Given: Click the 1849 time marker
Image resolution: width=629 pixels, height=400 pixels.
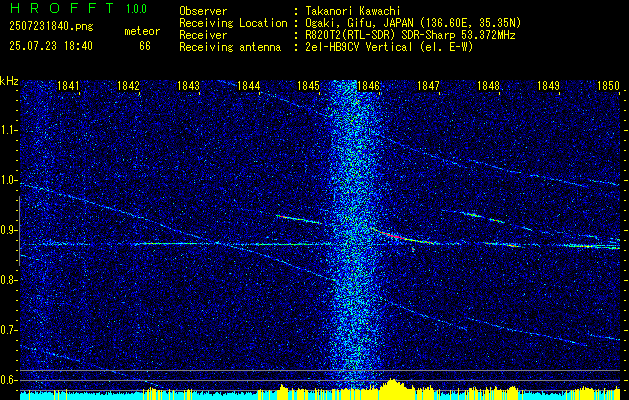Looking at the screenshot, I should 548,85.
